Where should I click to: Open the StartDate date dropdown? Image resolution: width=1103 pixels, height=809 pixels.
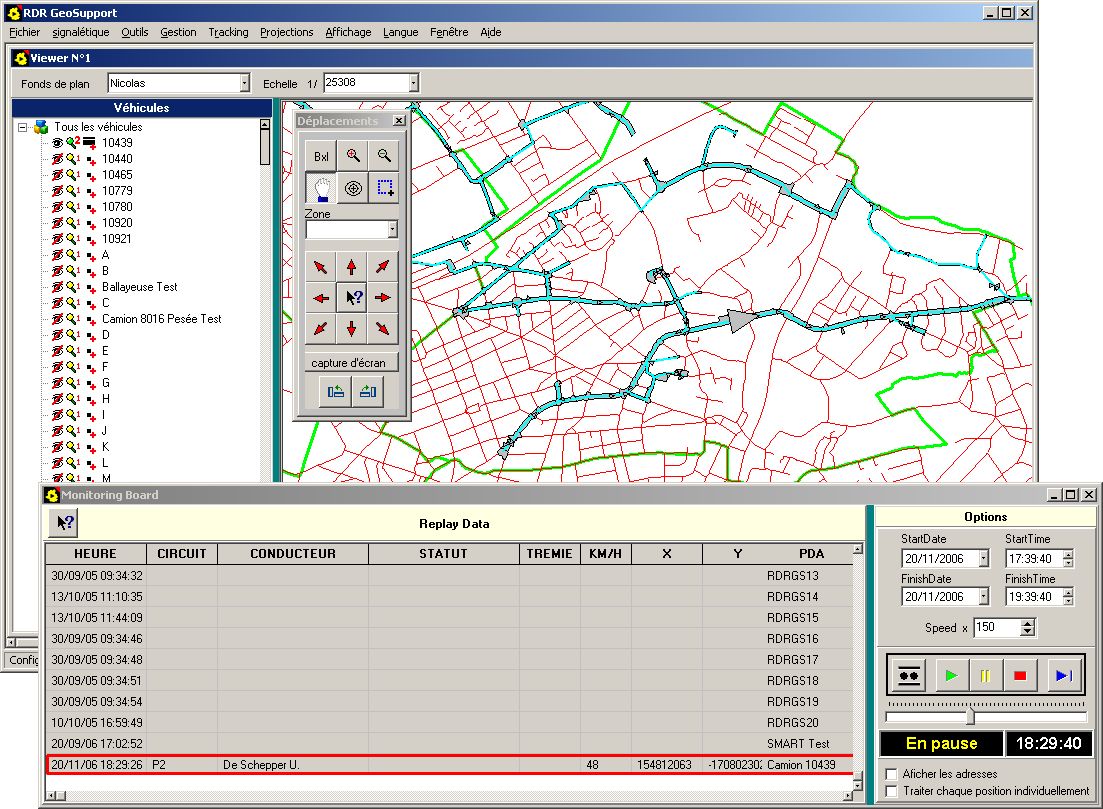[x=983, y=559]
